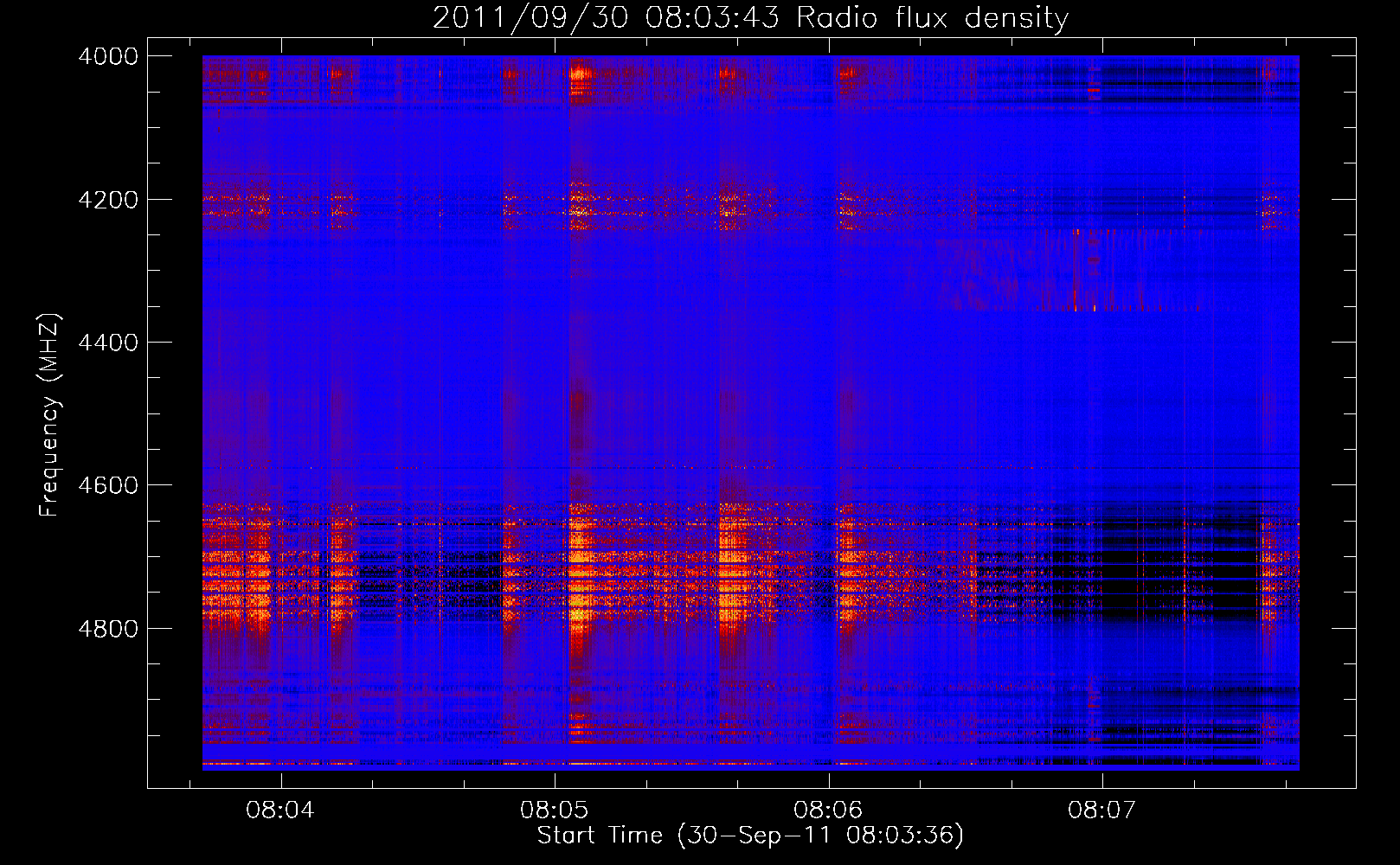Click the 08:06 time tick label
The image size is (1400, 865).
[x=828, y=810]
